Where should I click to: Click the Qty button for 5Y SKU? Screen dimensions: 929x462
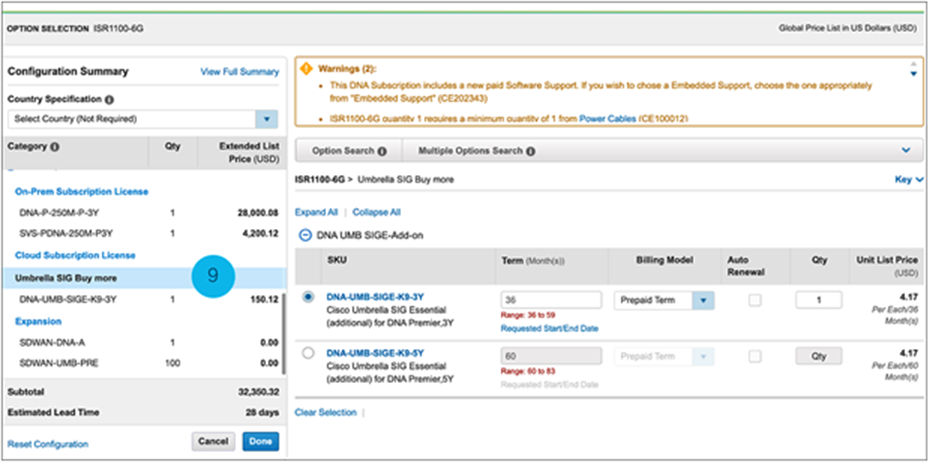[x=819, y=357]
